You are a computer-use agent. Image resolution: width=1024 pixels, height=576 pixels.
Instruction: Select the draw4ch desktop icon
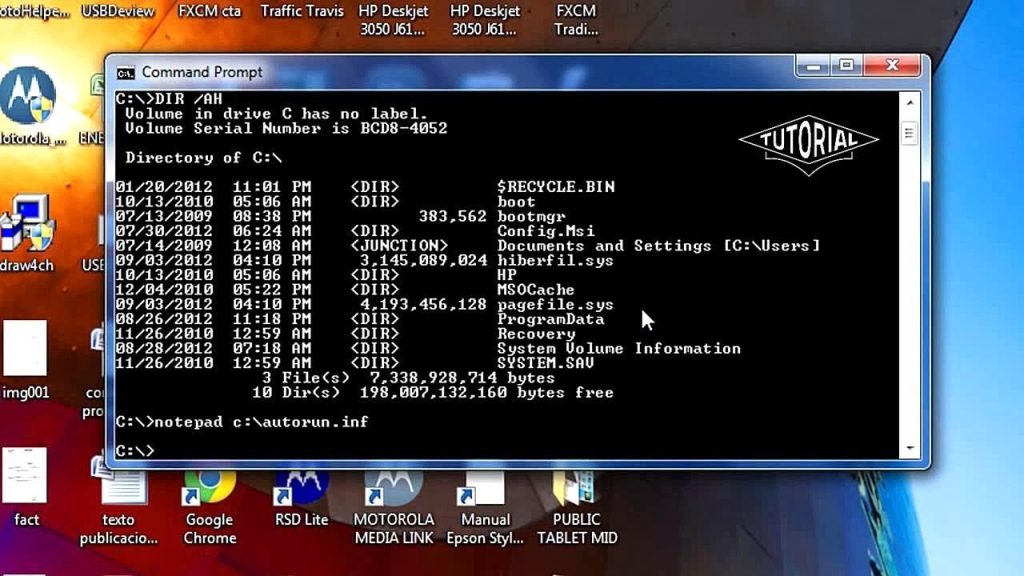coord(27,233)
